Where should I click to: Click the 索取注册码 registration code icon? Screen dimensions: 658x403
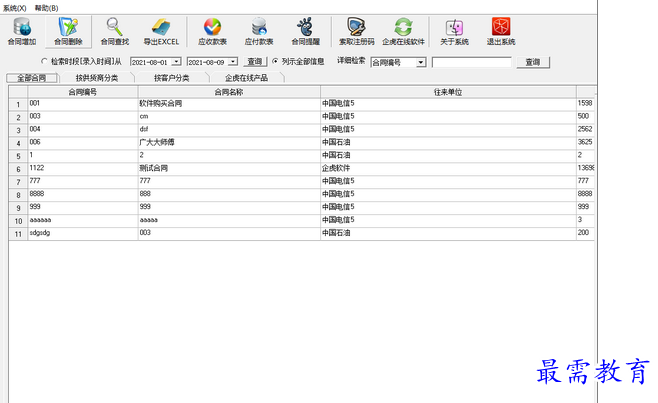pos(356,31)
